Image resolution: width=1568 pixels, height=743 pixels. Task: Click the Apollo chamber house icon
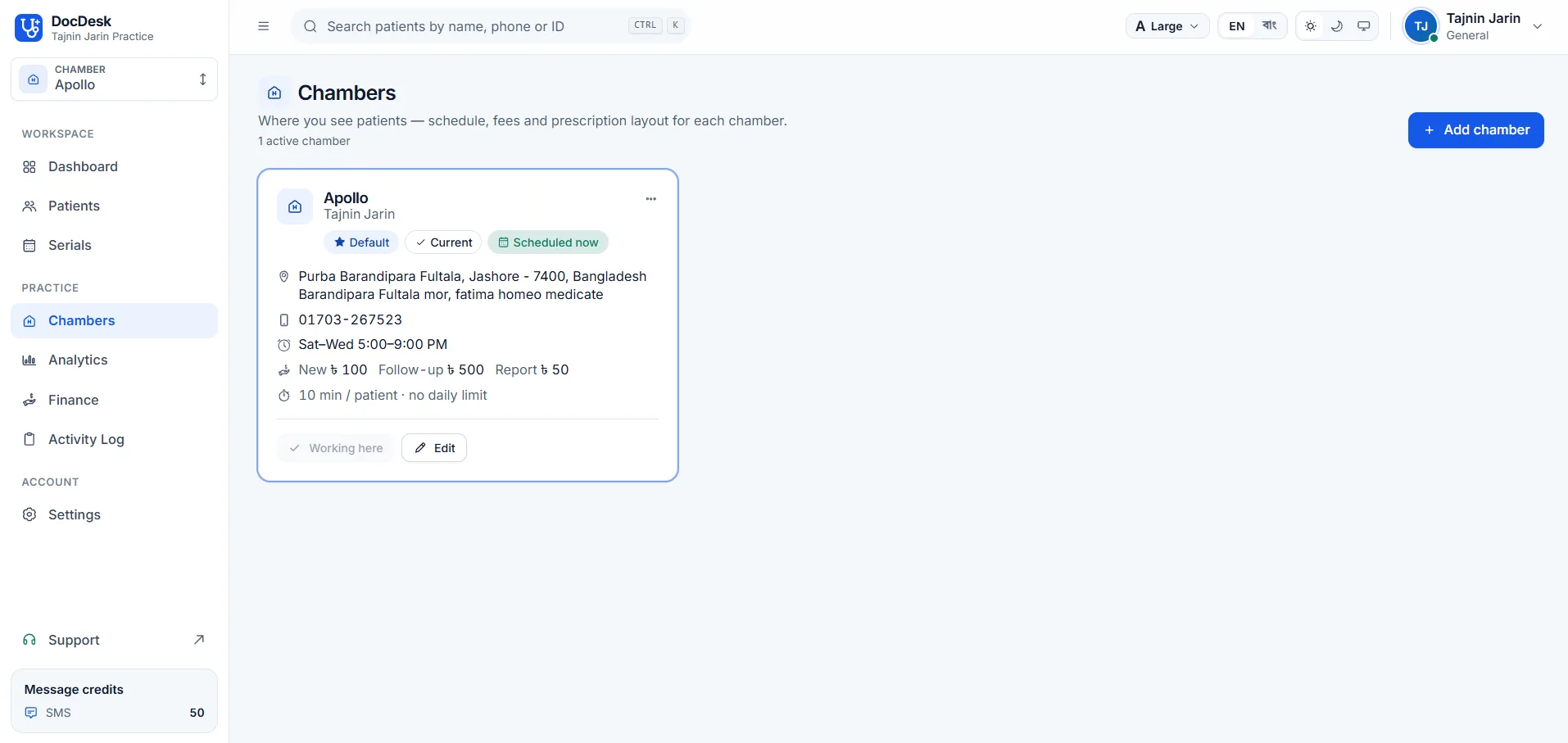(x=295, y=206)
